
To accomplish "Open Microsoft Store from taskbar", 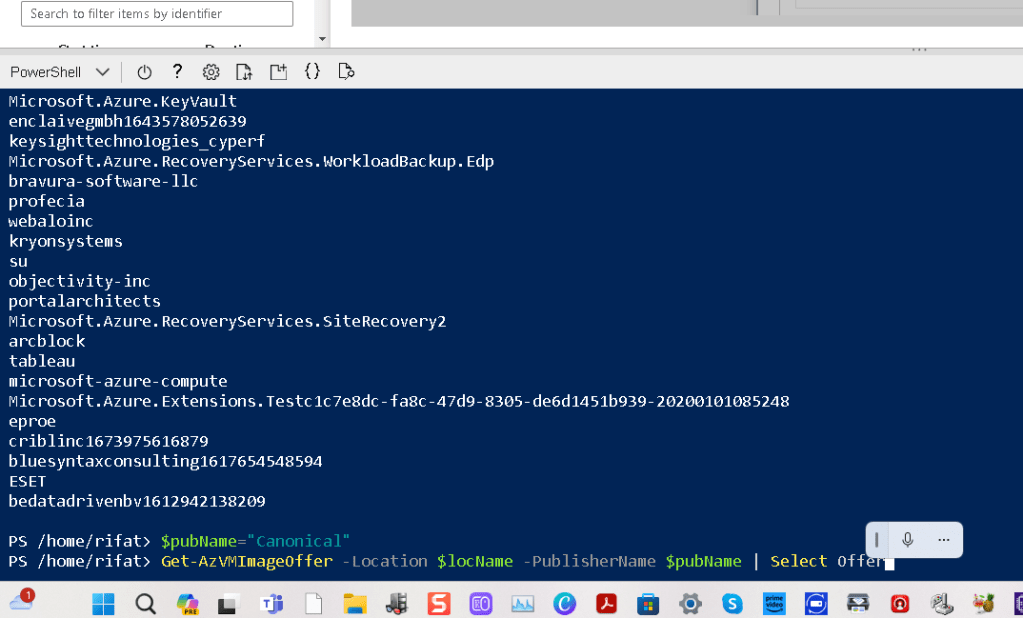I will coord(648,604).
